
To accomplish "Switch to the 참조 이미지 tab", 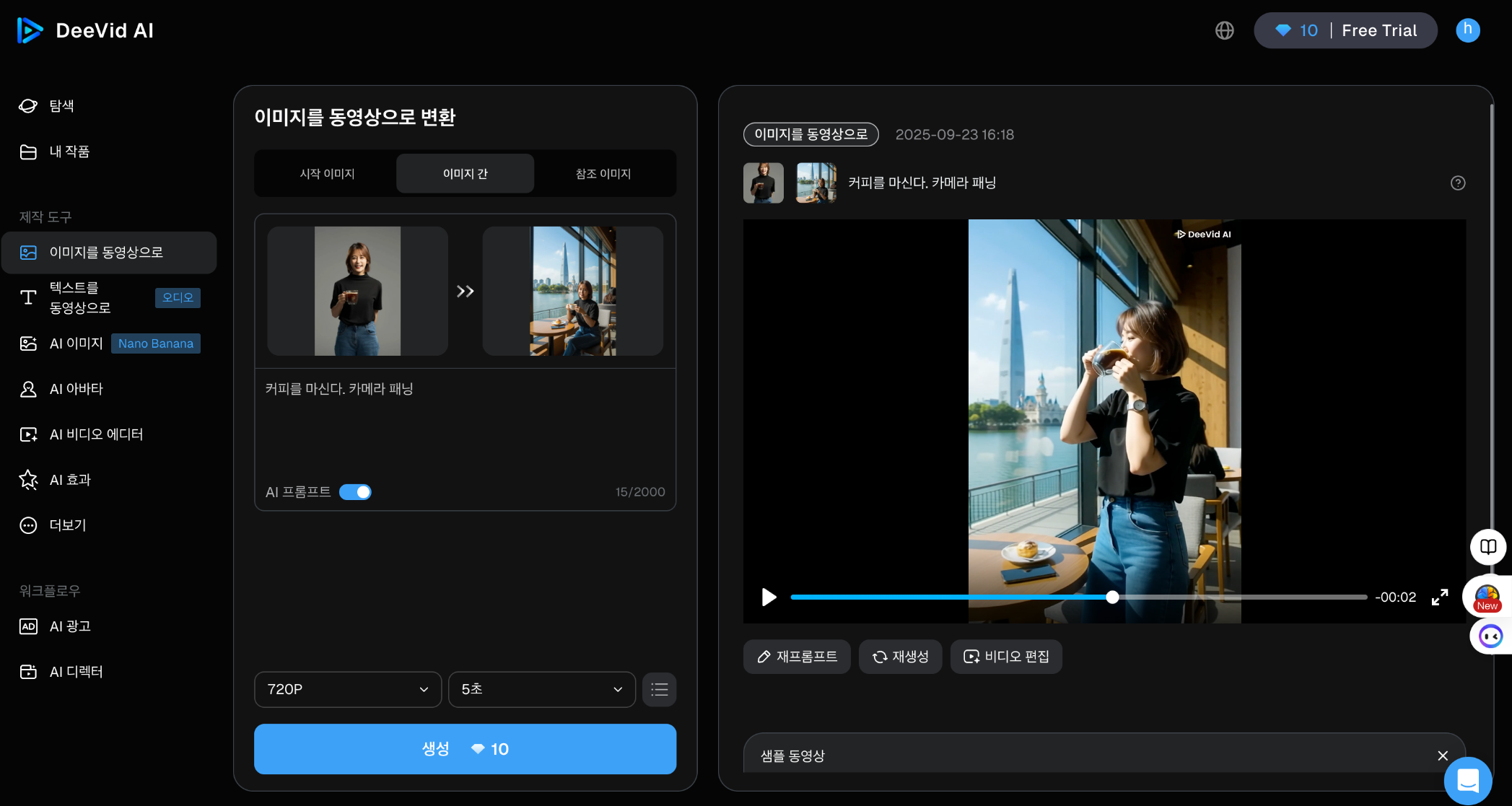I will click(603, 174).
